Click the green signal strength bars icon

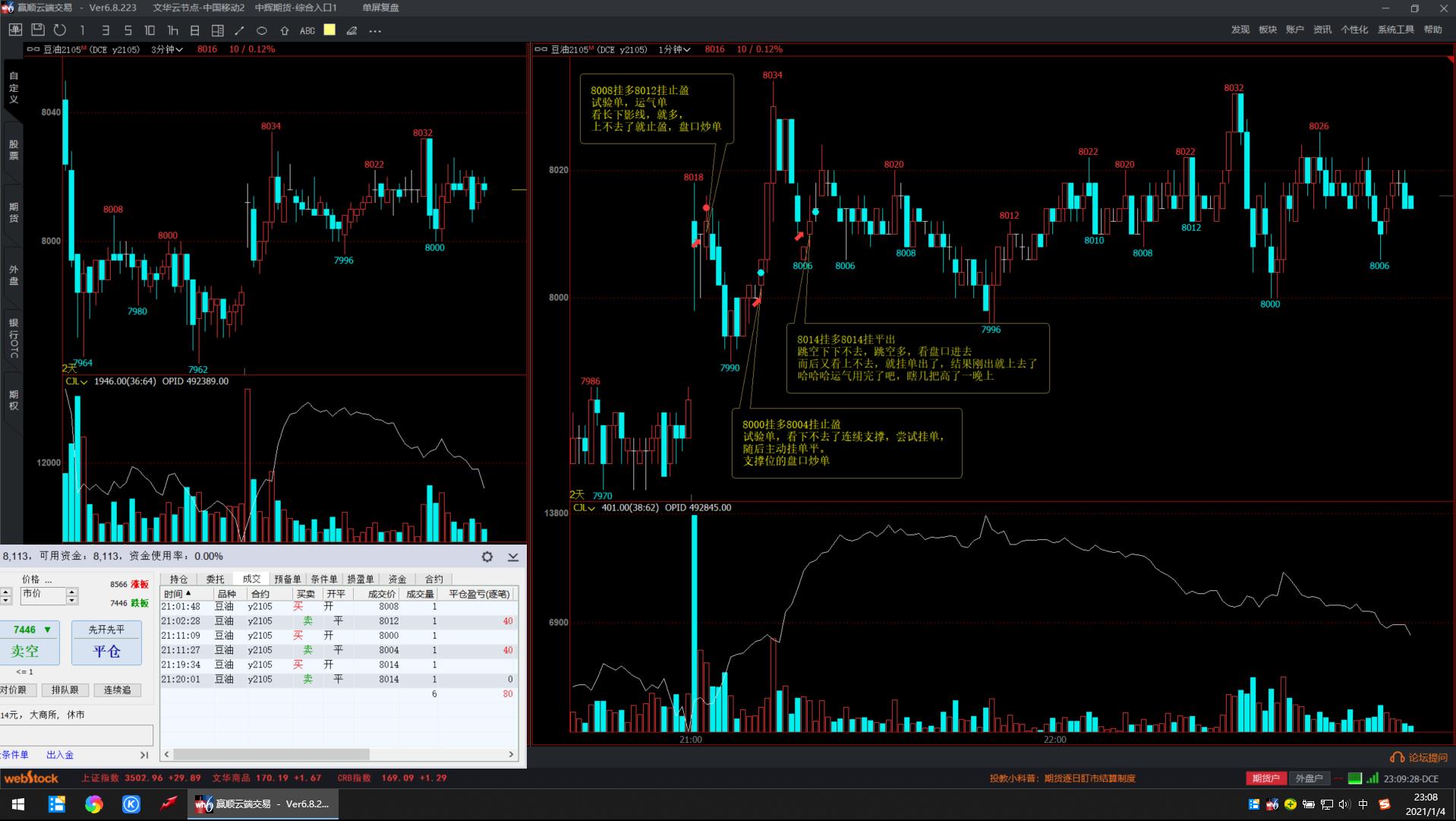pyautogui.click(x=1372, y=778)
